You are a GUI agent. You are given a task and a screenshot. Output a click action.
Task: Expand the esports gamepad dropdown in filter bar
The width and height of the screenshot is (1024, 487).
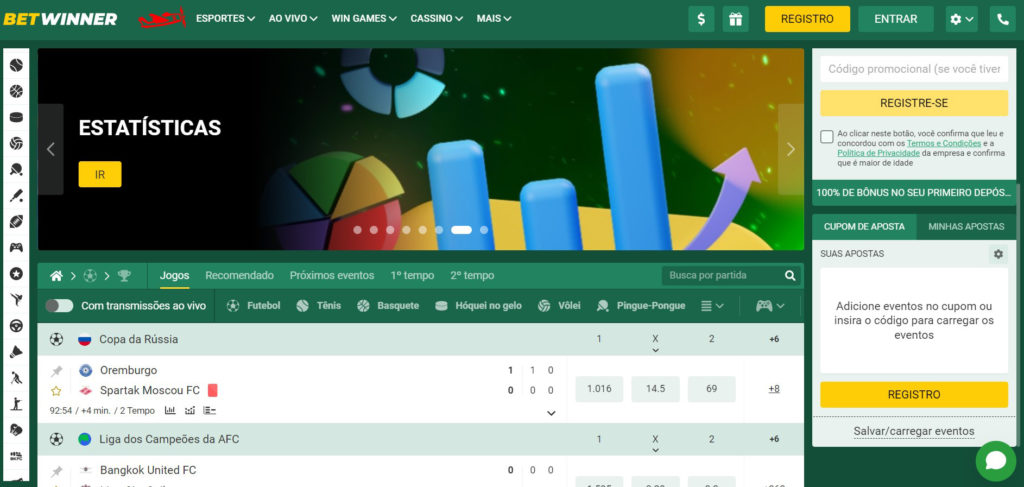[x=770, y=306]
